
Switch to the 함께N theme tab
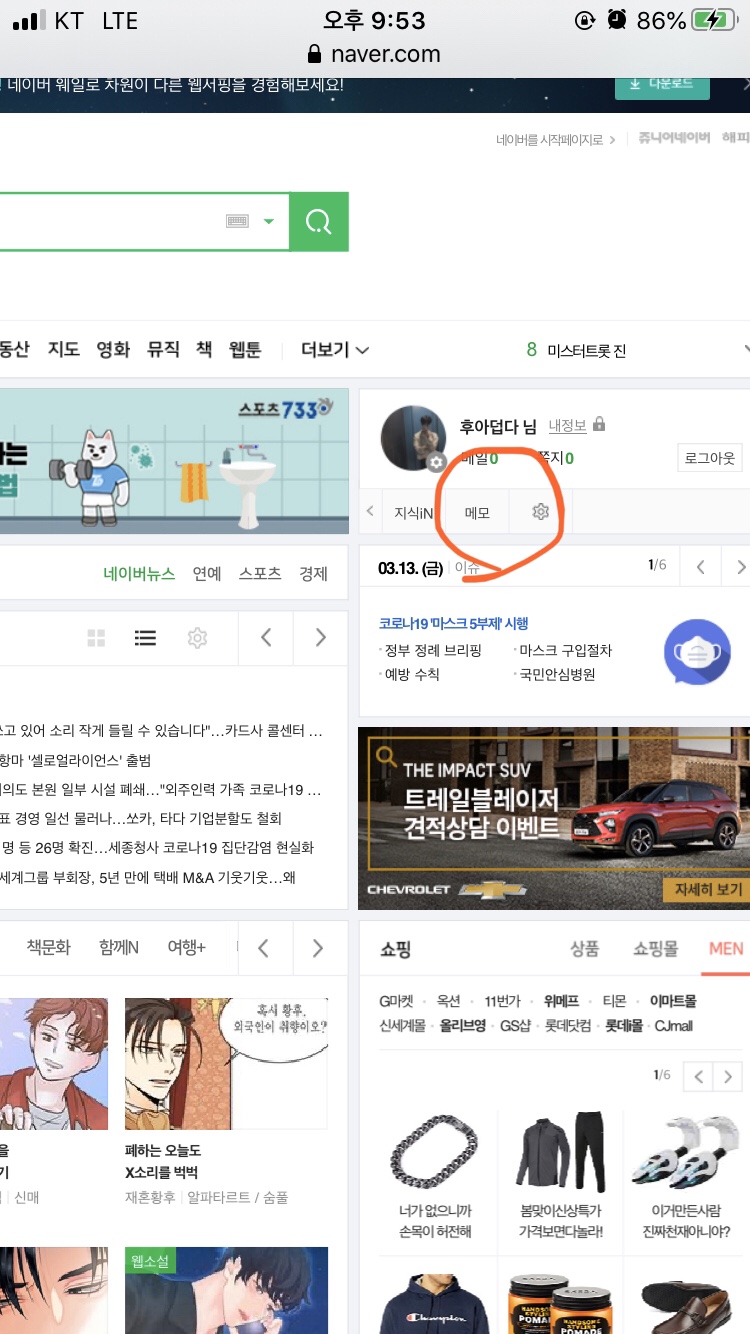coord(119,947)
